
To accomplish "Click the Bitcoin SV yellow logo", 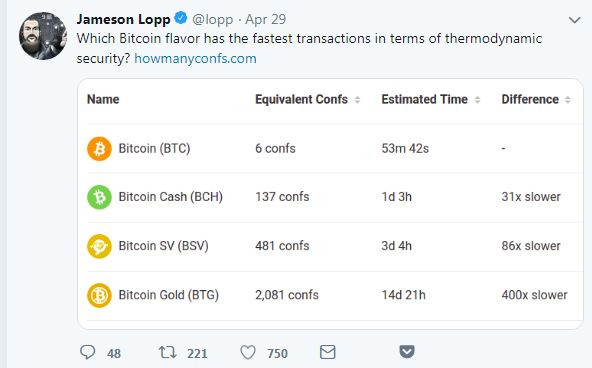I will click(99, 246).
